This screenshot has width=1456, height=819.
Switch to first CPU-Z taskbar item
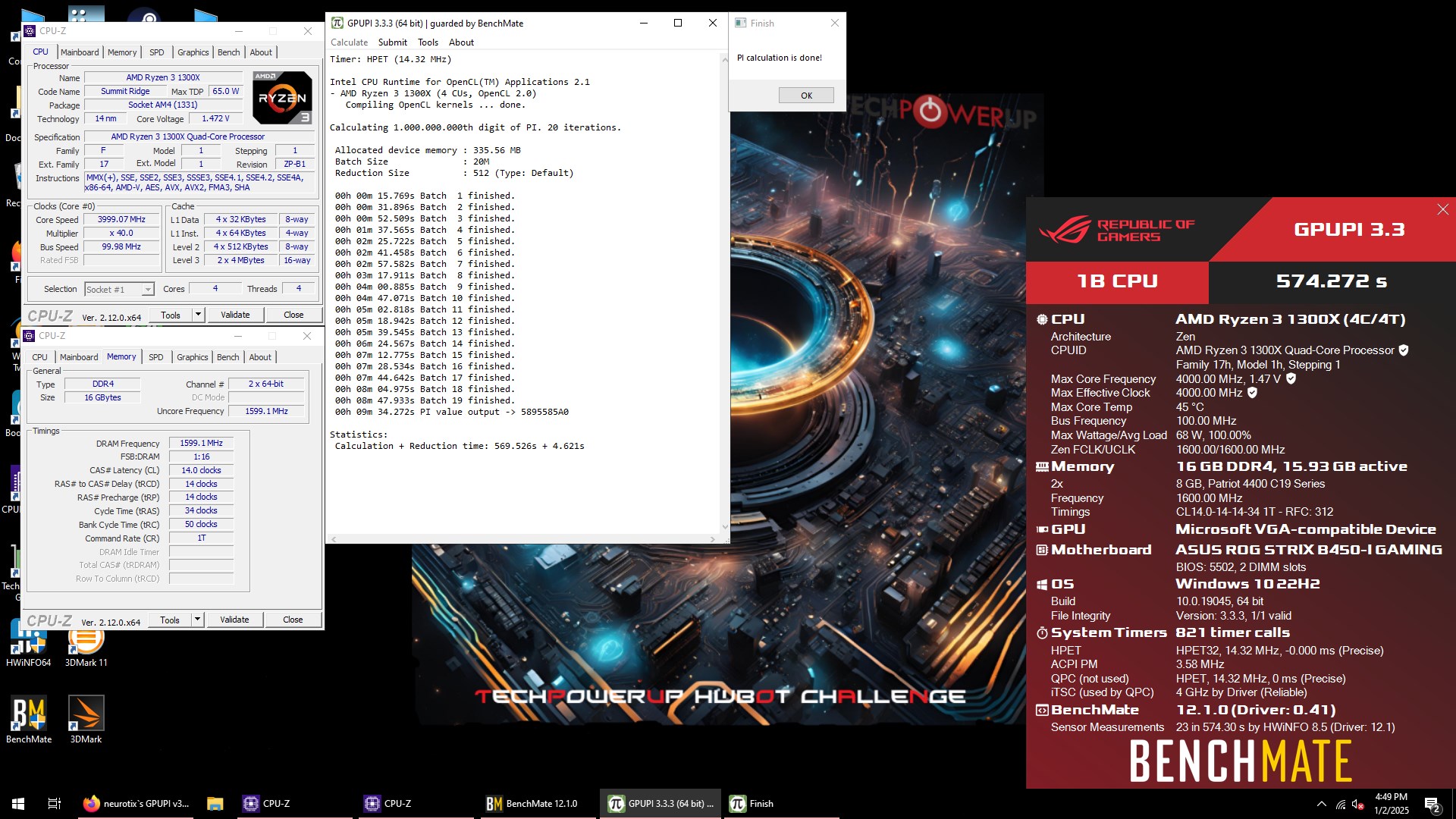296,804
